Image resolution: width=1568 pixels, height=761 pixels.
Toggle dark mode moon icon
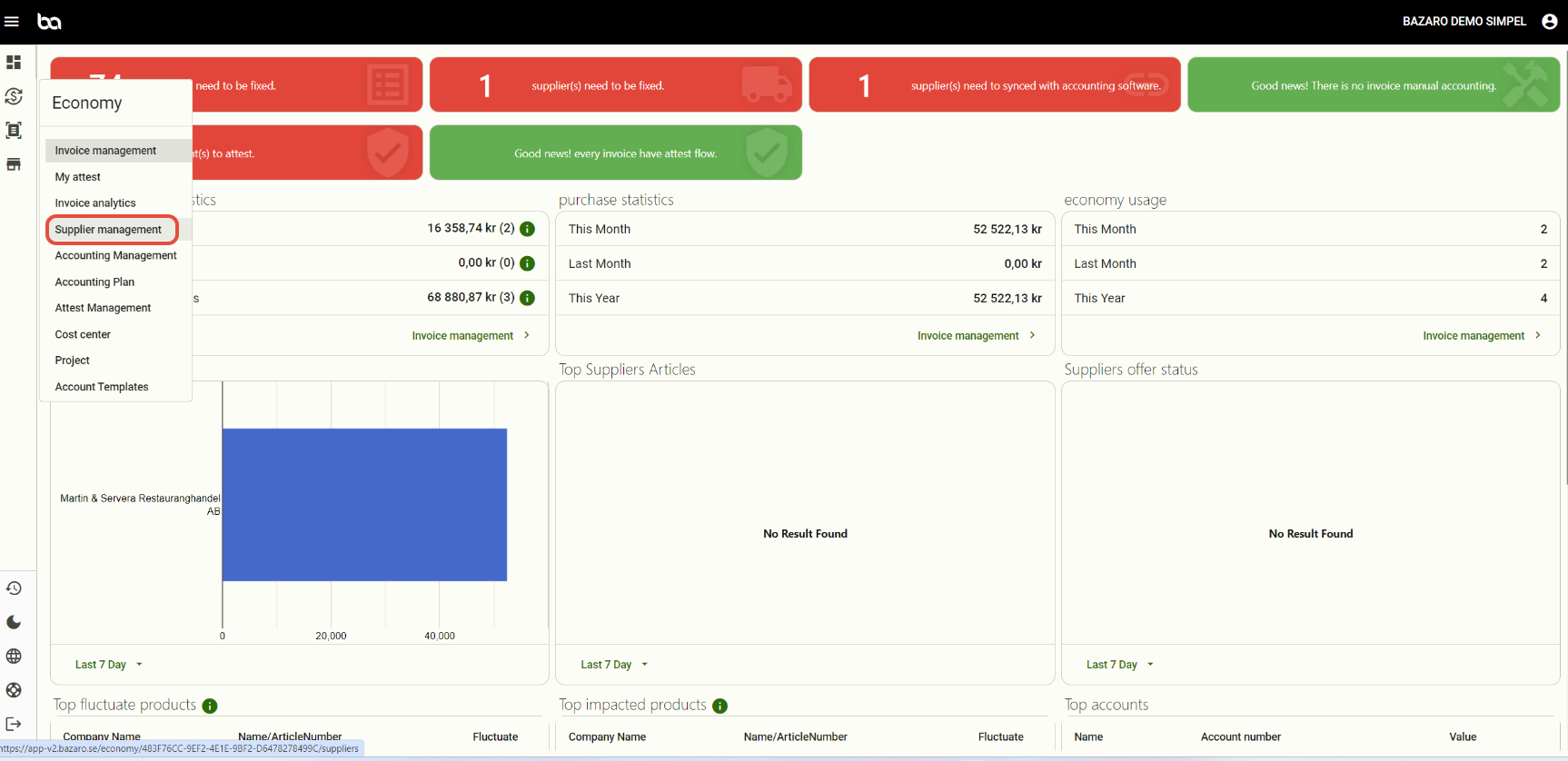(x=14, y=622)
